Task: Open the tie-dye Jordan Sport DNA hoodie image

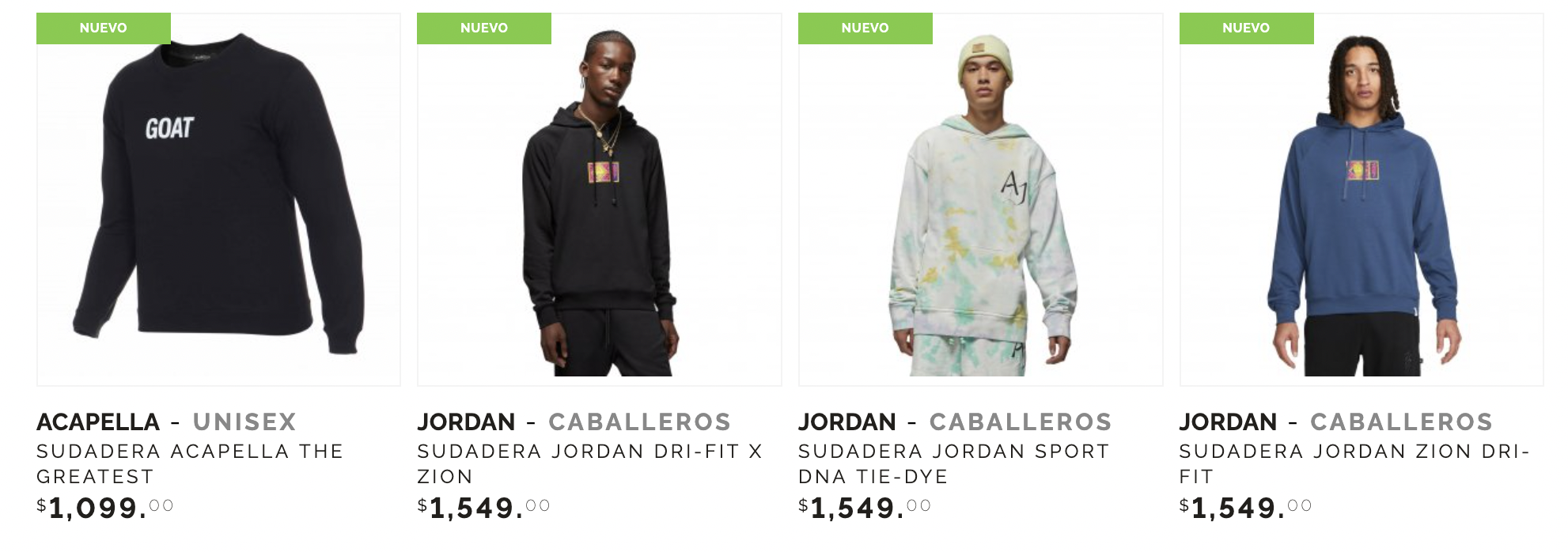Action: [980, 199]
